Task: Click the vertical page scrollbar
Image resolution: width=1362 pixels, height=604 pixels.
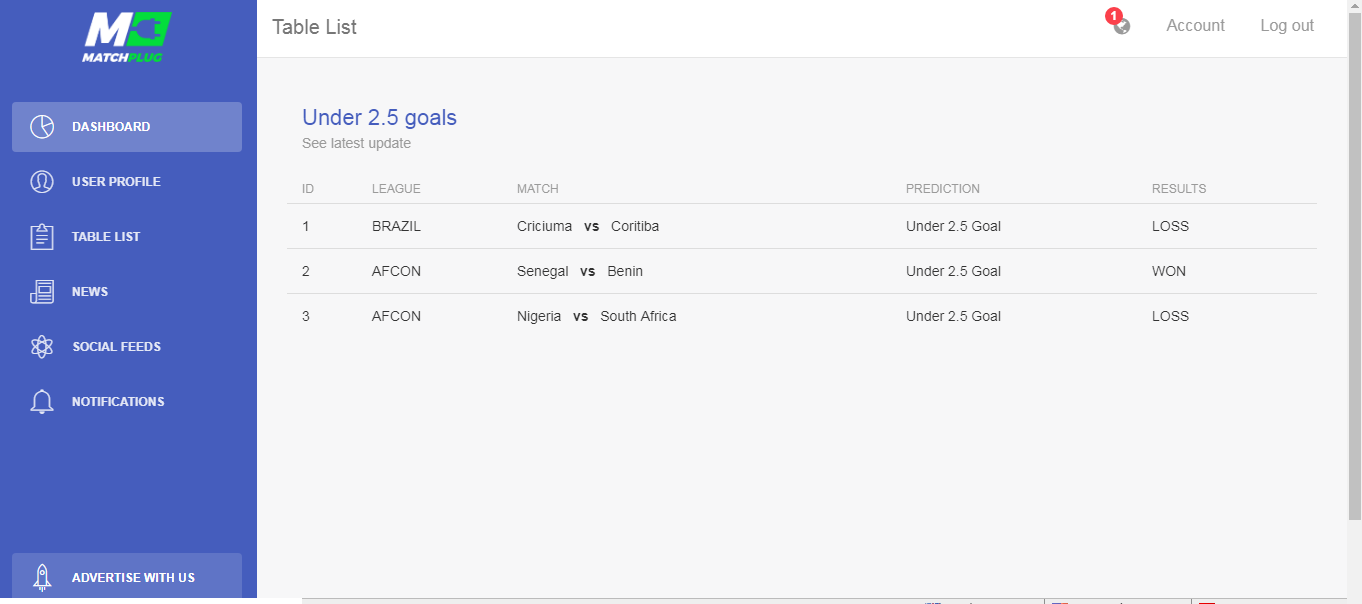Action: (x=1355, y=302)
